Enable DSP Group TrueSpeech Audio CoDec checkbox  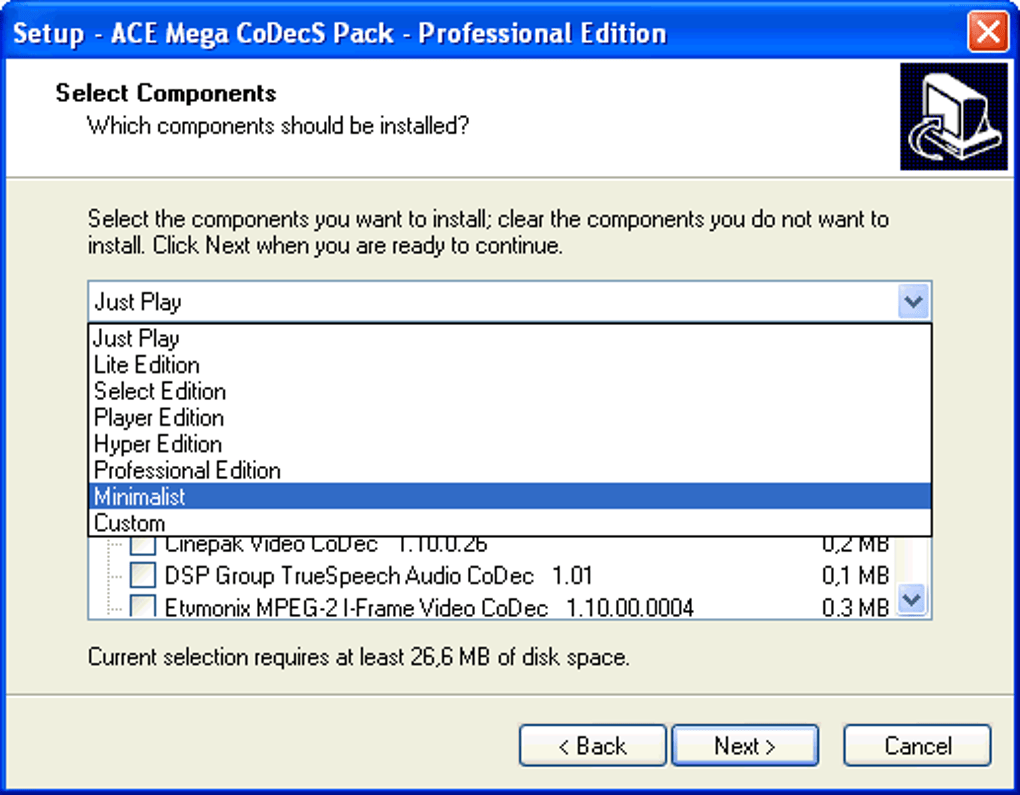[x=142, y=575]
